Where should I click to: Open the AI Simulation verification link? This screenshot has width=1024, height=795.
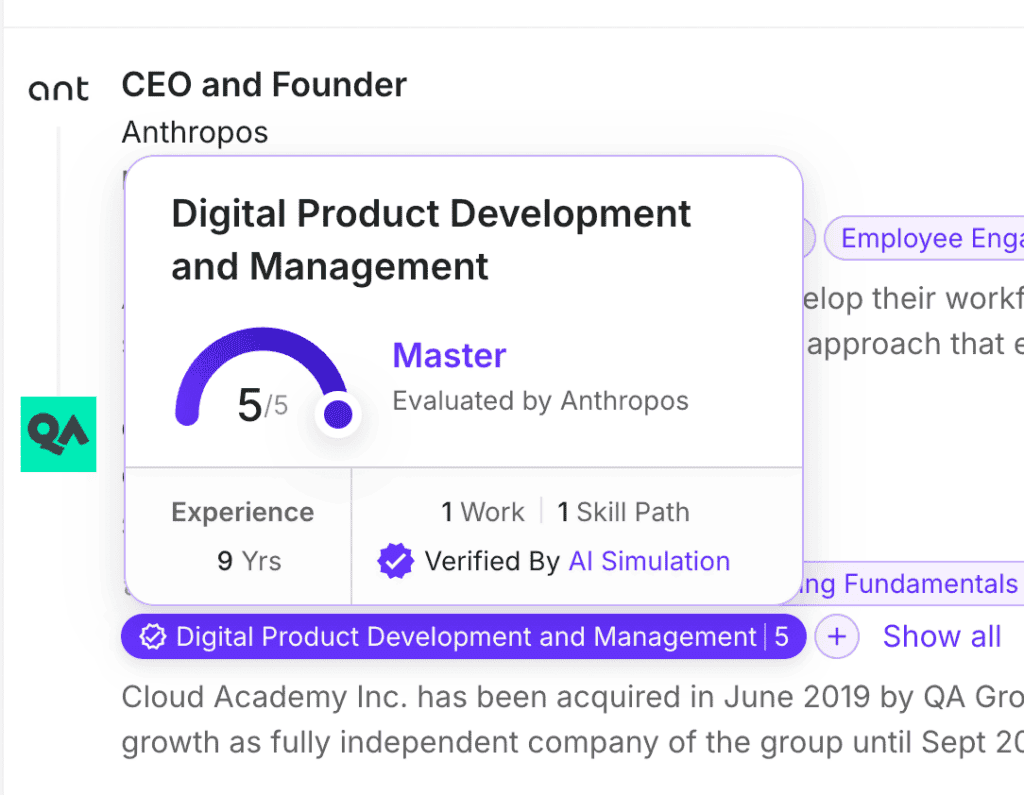649,561
